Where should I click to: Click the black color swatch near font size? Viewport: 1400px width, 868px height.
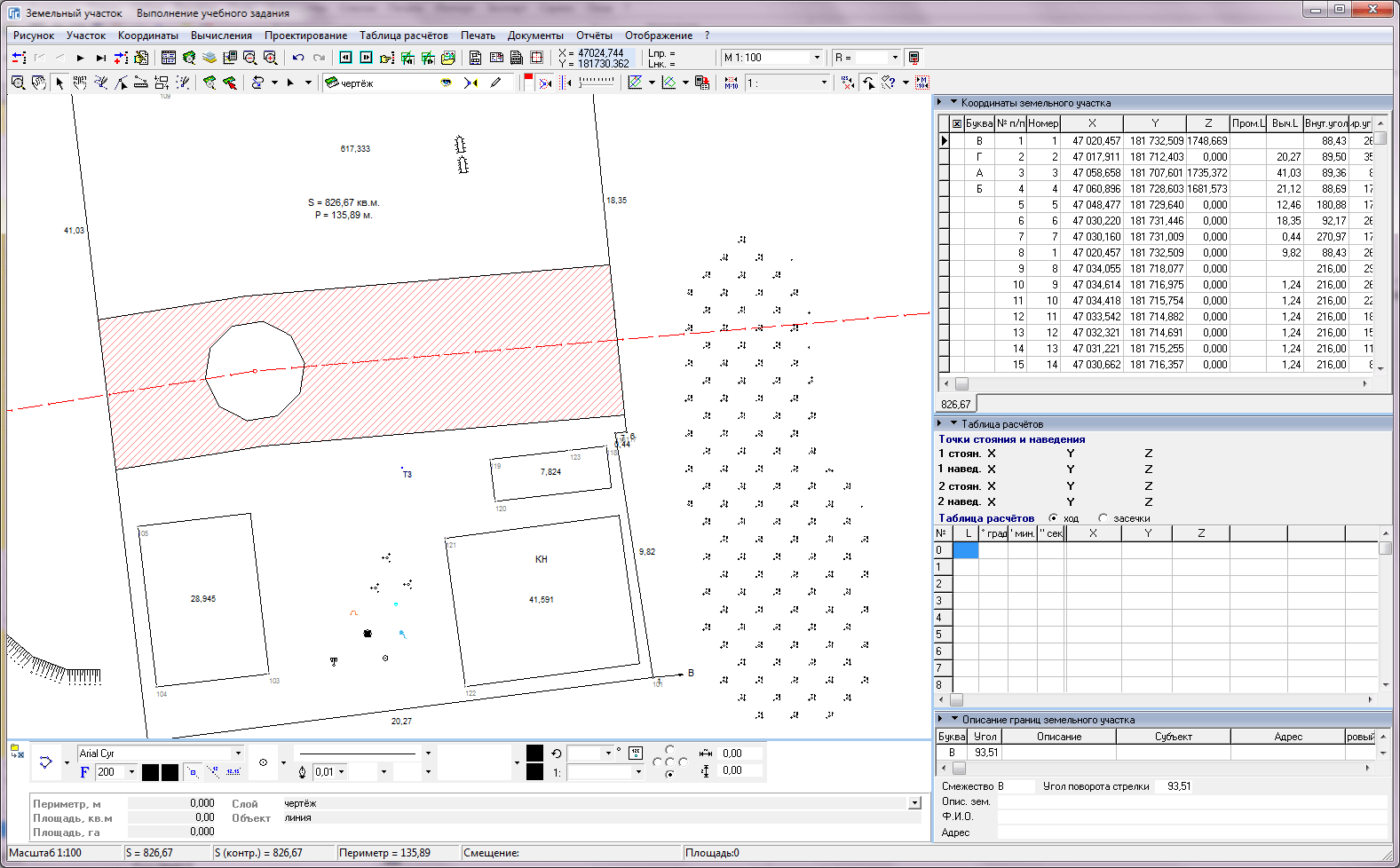[x=150, y=772]
